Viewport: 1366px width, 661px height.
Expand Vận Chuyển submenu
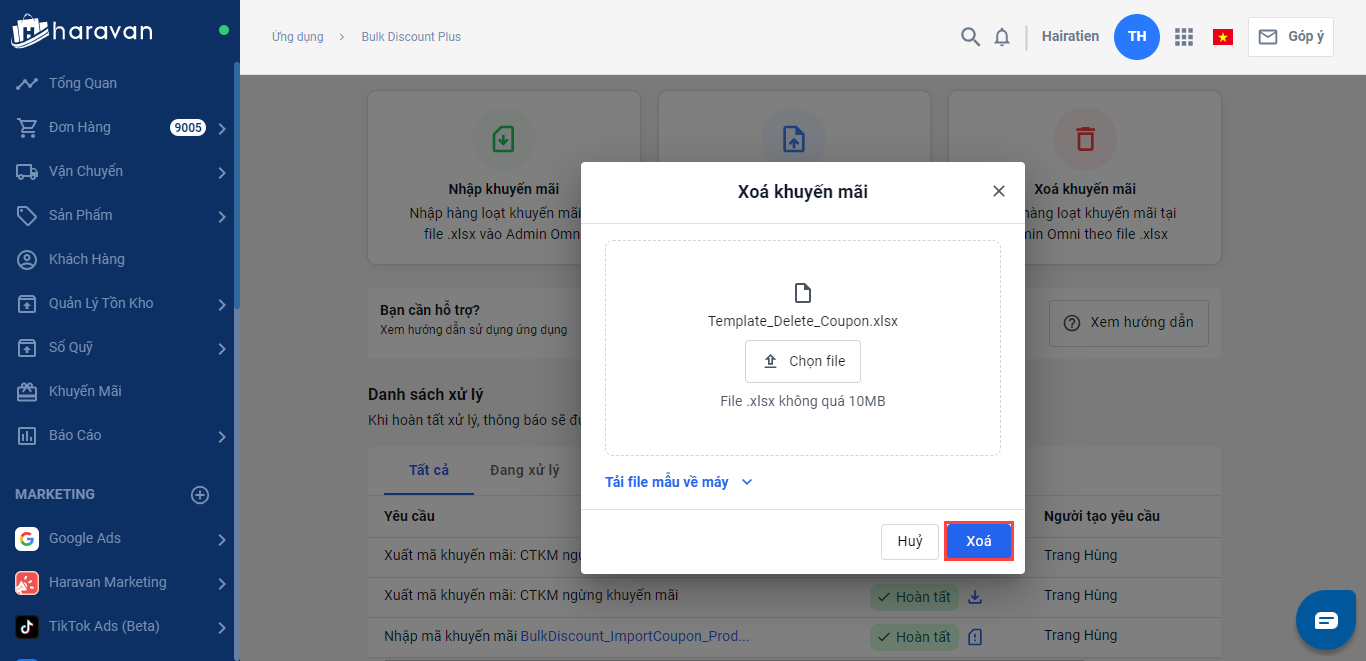point(222,172)
